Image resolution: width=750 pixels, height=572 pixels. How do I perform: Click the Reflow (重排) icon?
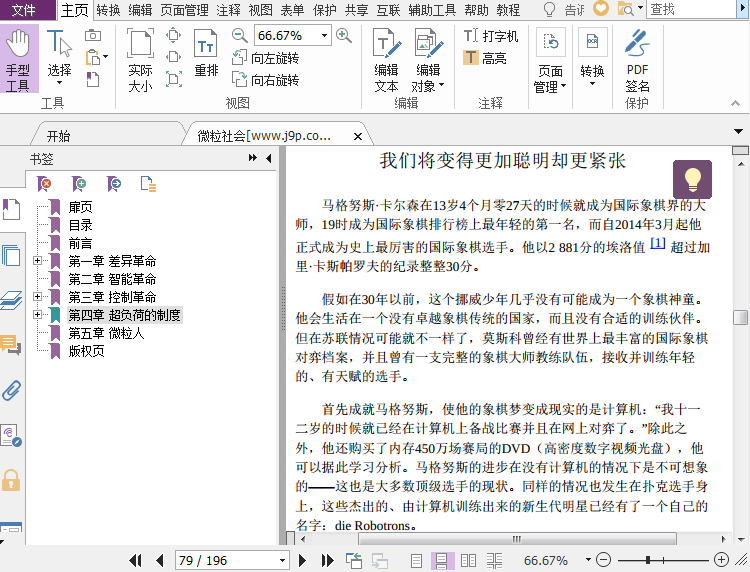click(206, 53)
